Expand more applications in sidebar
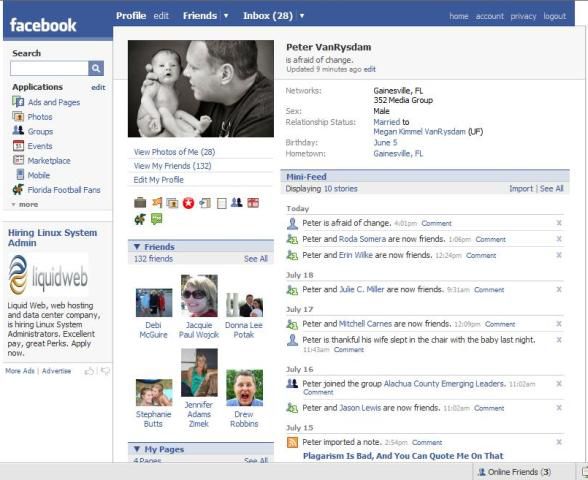 coord(25,204)
